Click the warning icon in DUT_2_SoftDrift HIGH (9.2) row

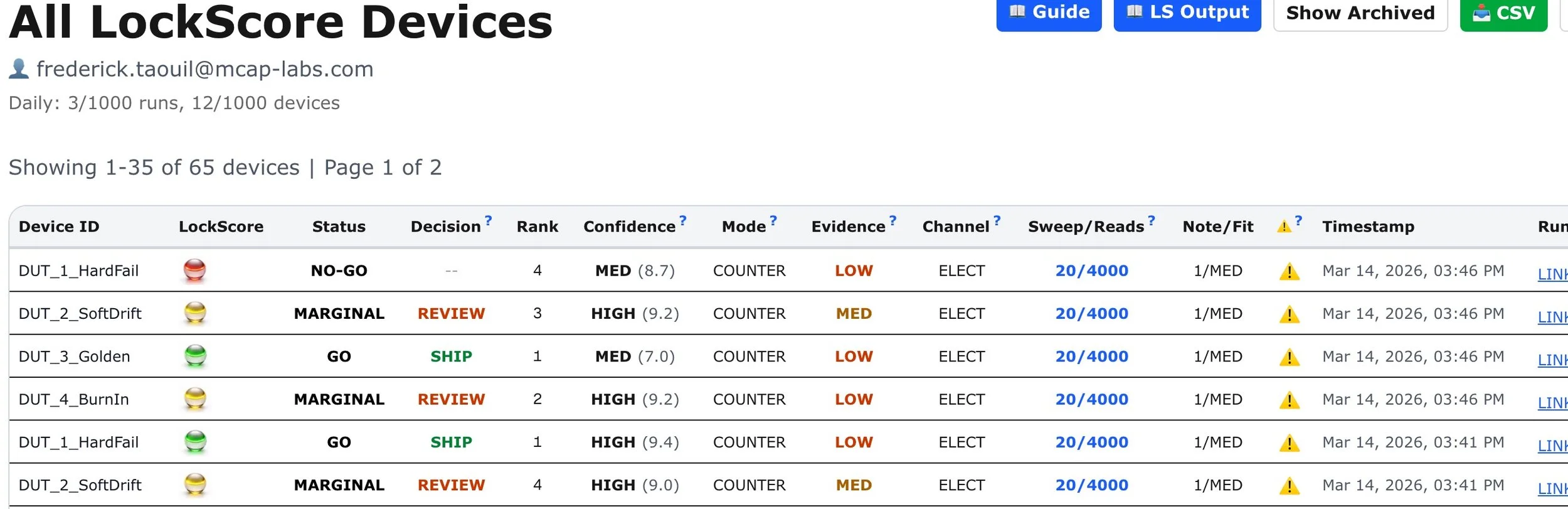tap(1290, 314)
